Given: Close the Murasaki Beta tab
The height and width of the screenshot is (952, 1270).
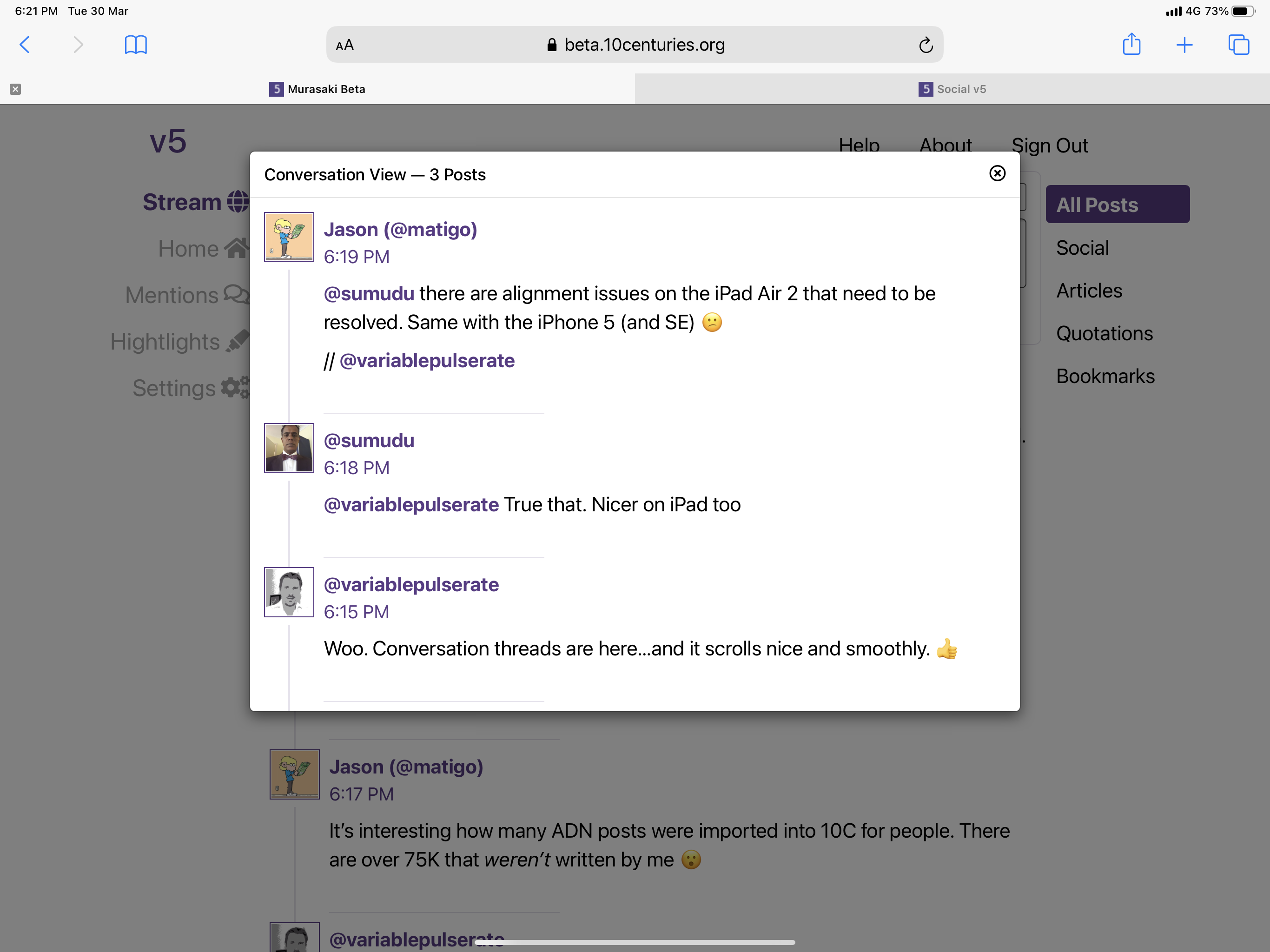Looking at the screenshot, I should click(15, 89).
